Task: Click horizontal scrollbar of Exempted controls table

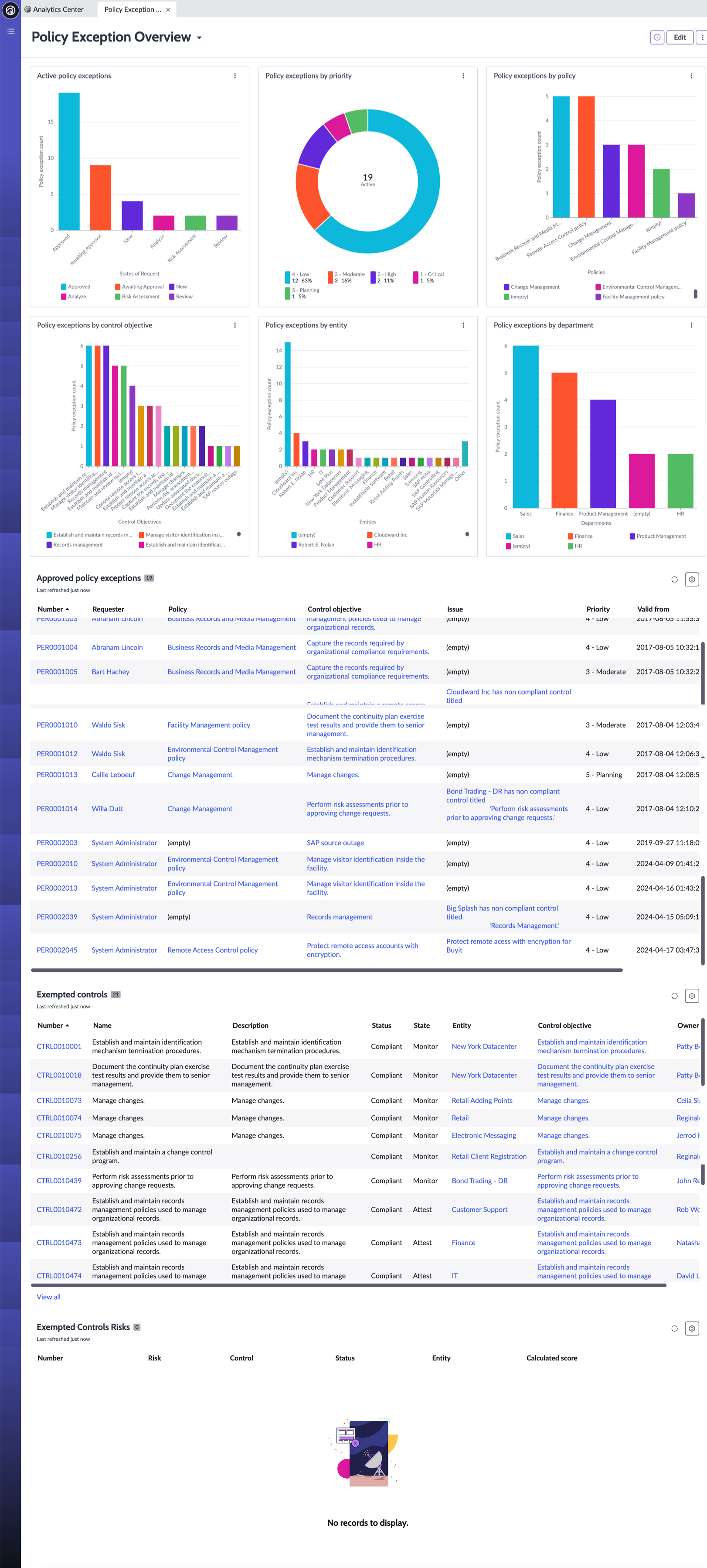Action: pos(349,1285)
